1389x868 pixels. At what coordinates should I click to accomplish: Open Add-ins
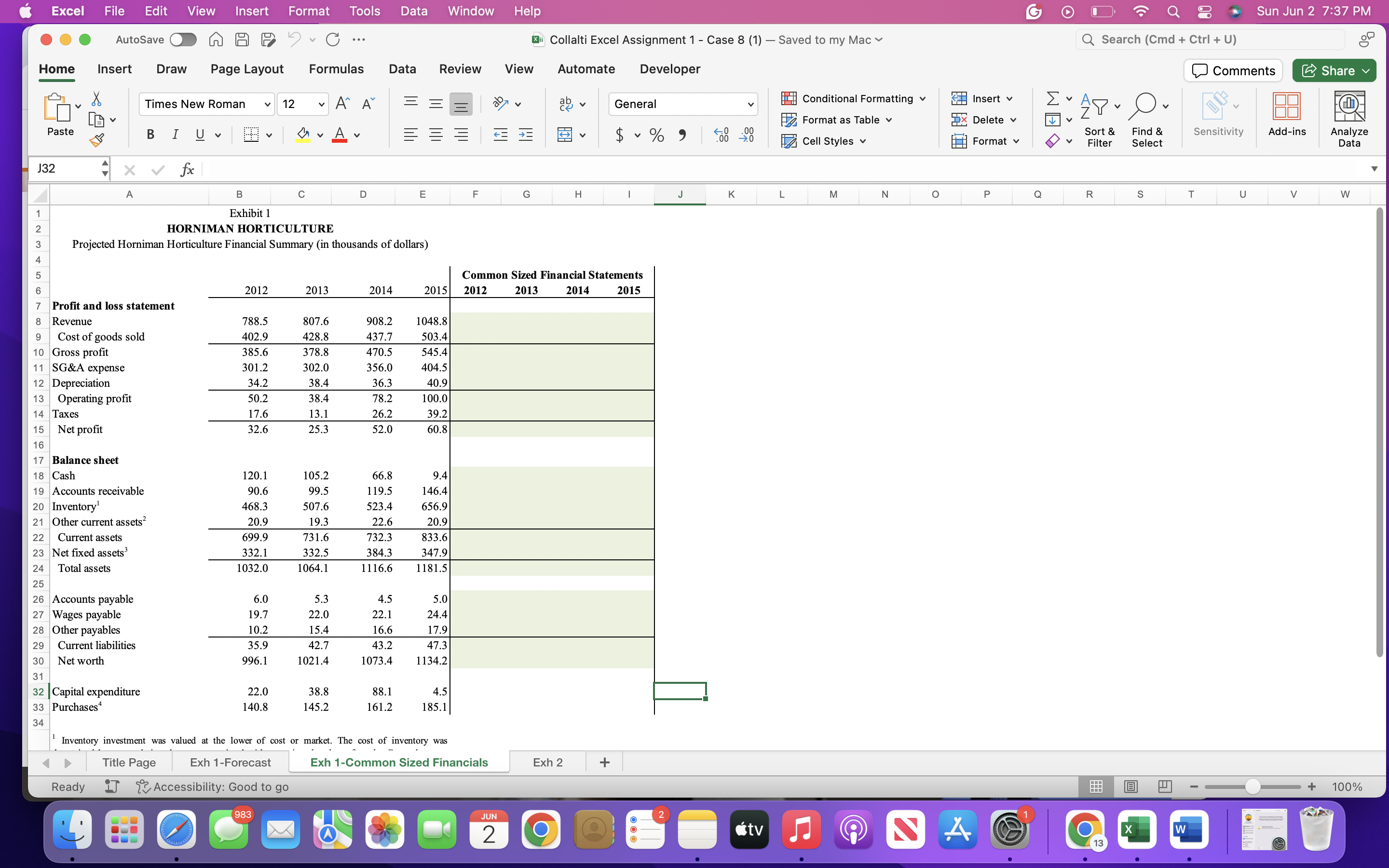(x=1287, y=115)
